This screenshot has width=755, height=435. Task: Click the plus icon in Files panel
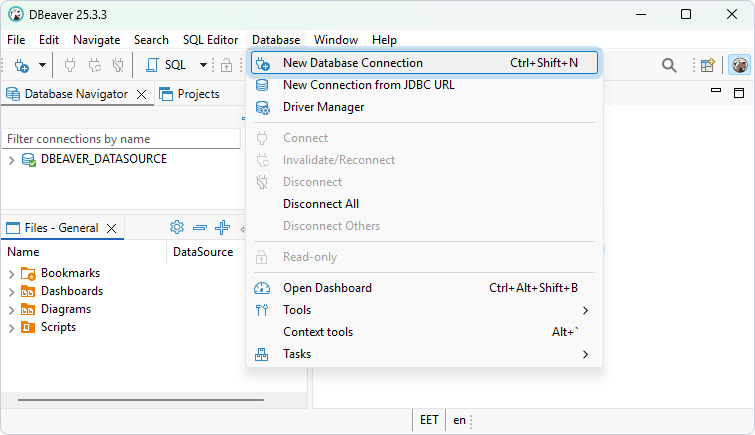point(222,227)
